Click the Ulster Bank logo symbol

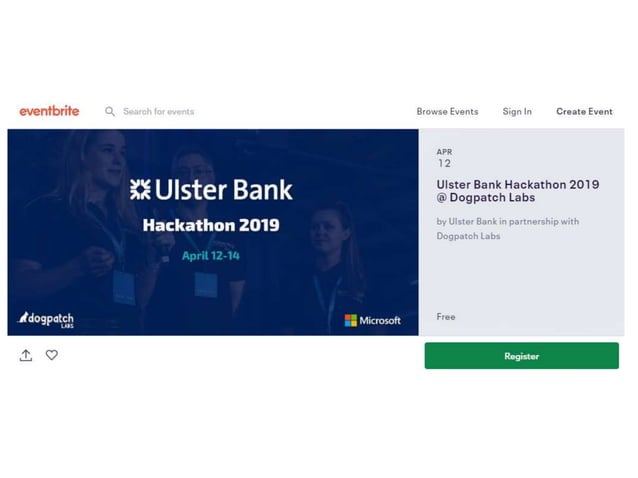(x=140, y=190)
